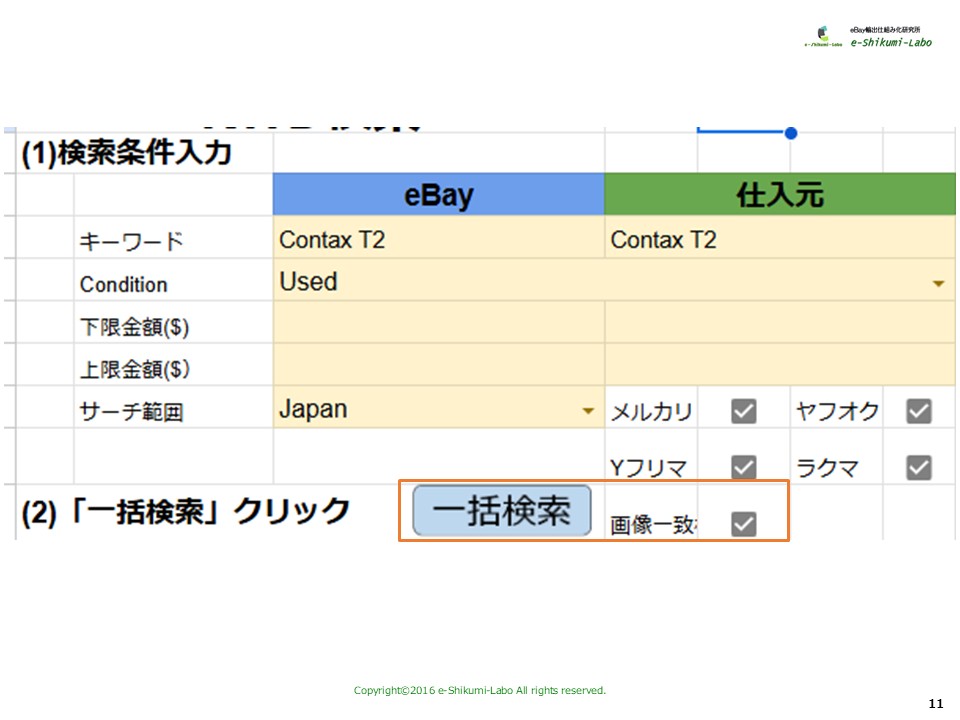Toggle the メルカリ checkbox

click(x=744, y=411)
